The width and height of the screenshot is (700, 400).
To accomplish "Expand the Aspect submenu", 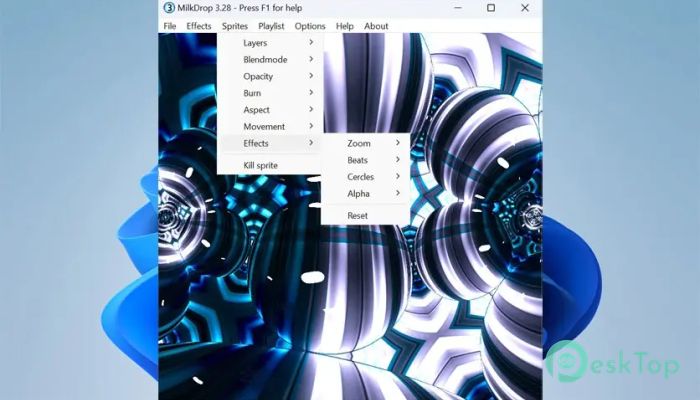I will point(269,110).
